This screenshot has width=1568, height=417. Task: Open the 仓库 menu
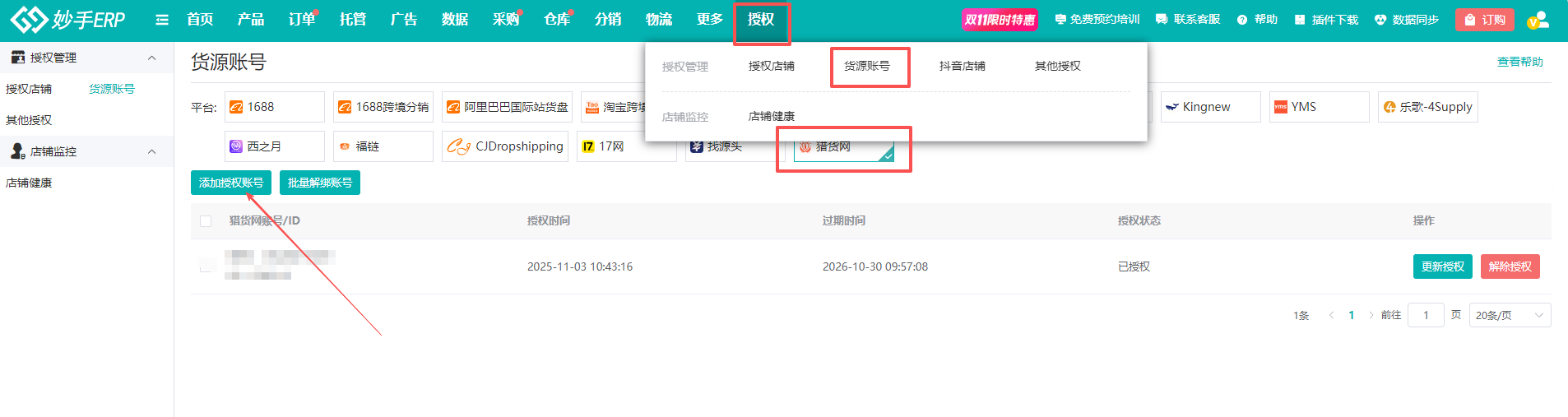pyautogui.click(x=557, y=20)
